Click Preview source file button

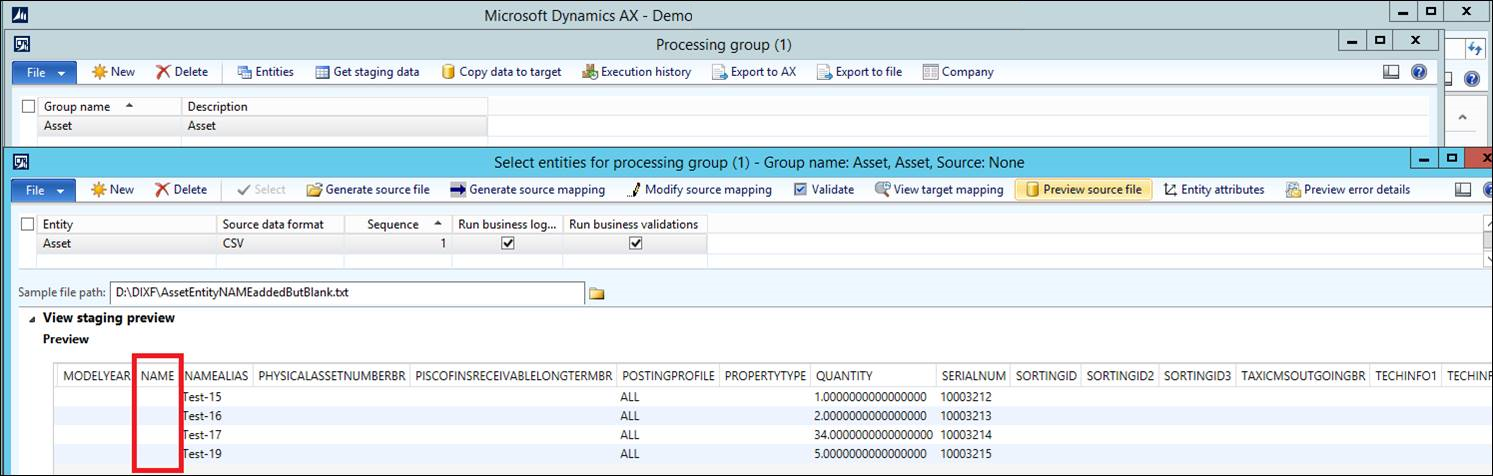[x=1083, y=190]
